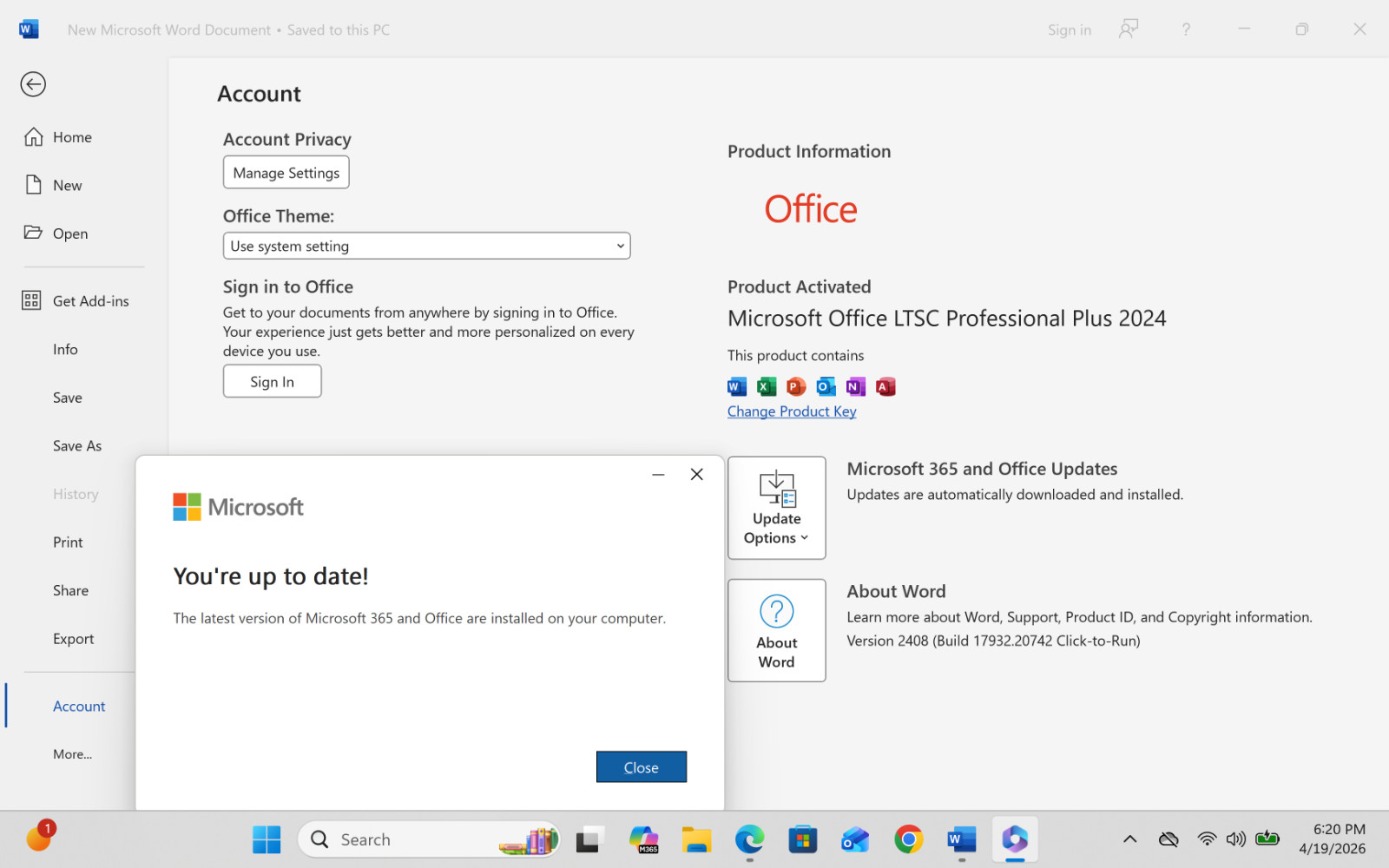Choose Open in the backstage sidebar

(56, 233)
